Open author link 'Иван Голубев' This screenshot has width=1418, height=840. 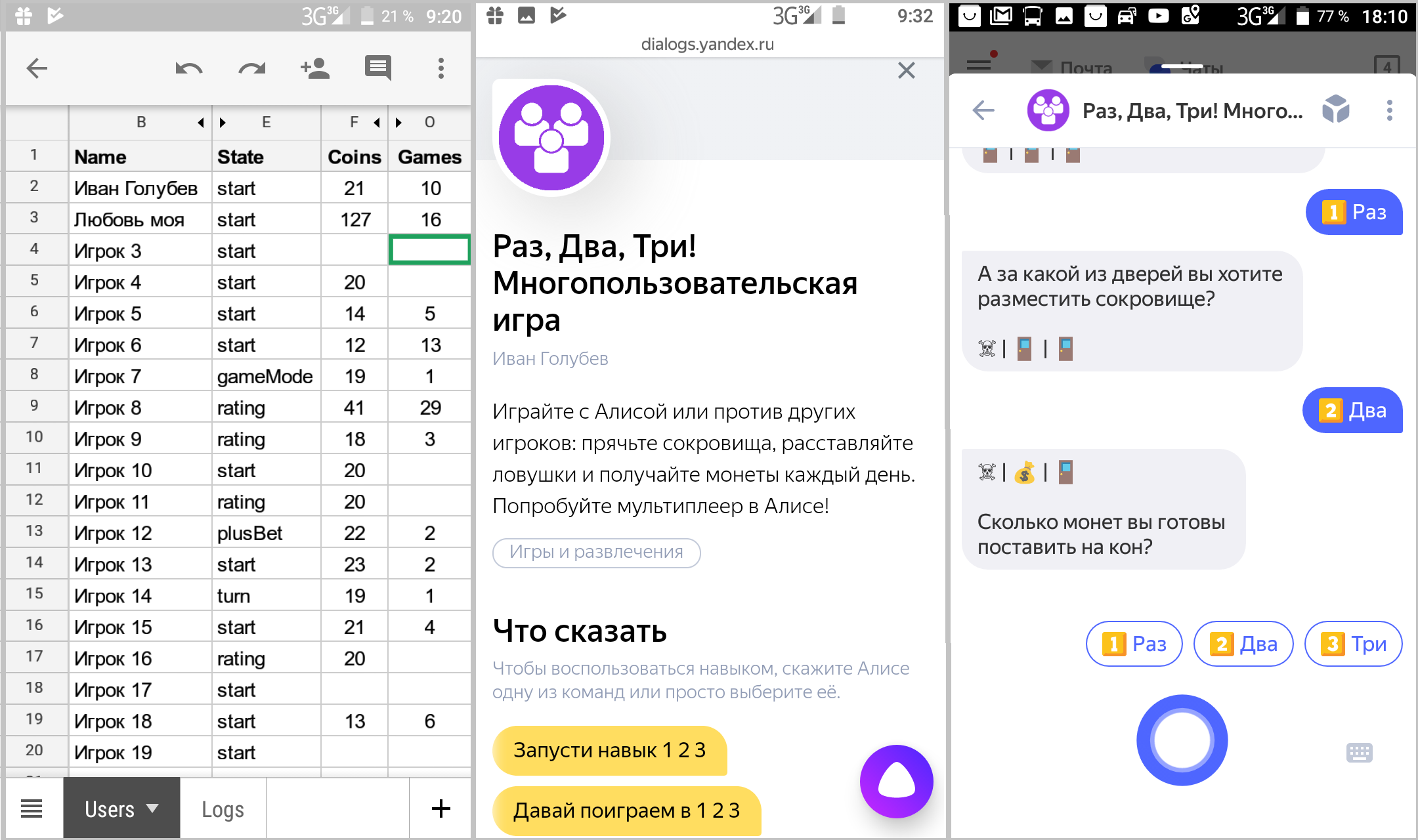[550, 358]
